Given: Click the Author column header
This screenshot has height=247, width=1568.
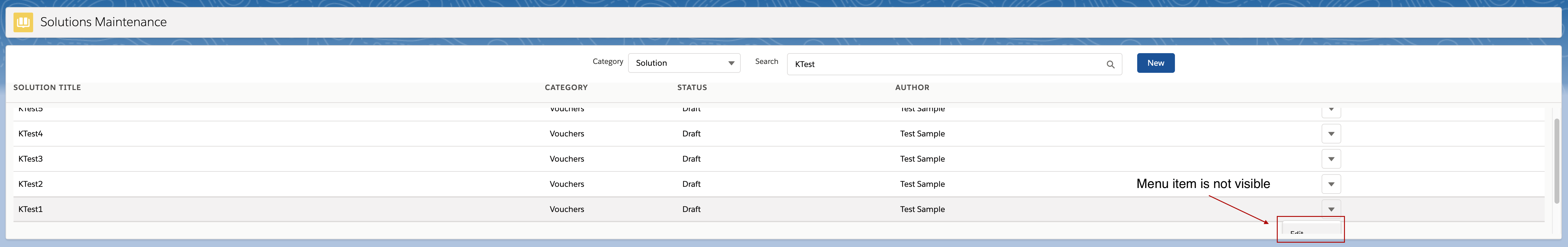Looking at the screenshot, I should point(911,88).
